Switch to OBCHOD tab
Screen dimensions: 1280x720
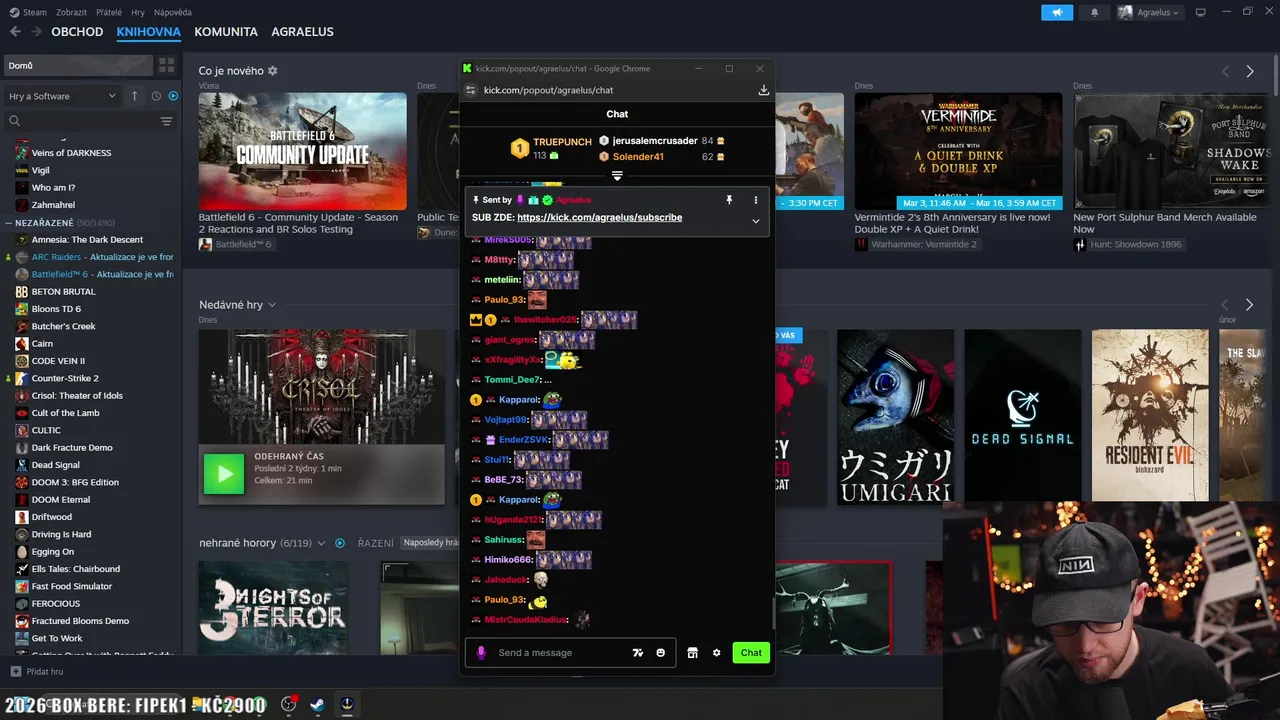[77, 32]
